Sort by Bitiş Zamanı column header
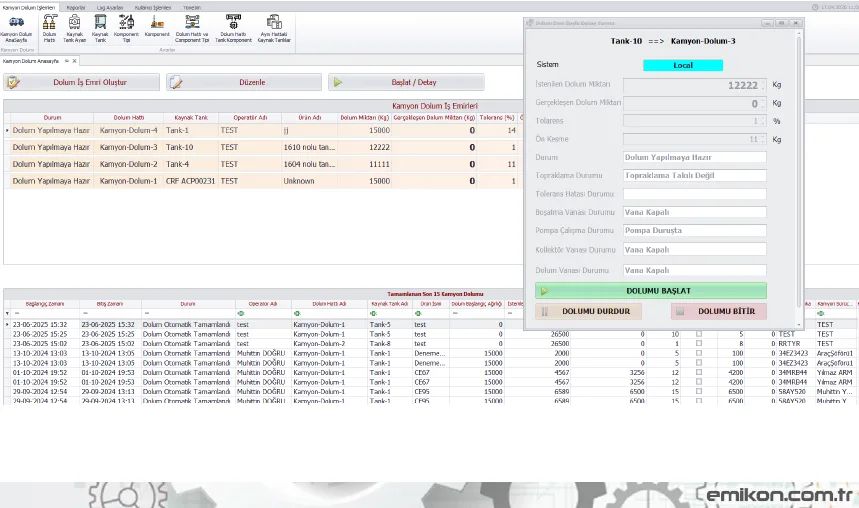 pyautogui.click(x=110, y=304)
